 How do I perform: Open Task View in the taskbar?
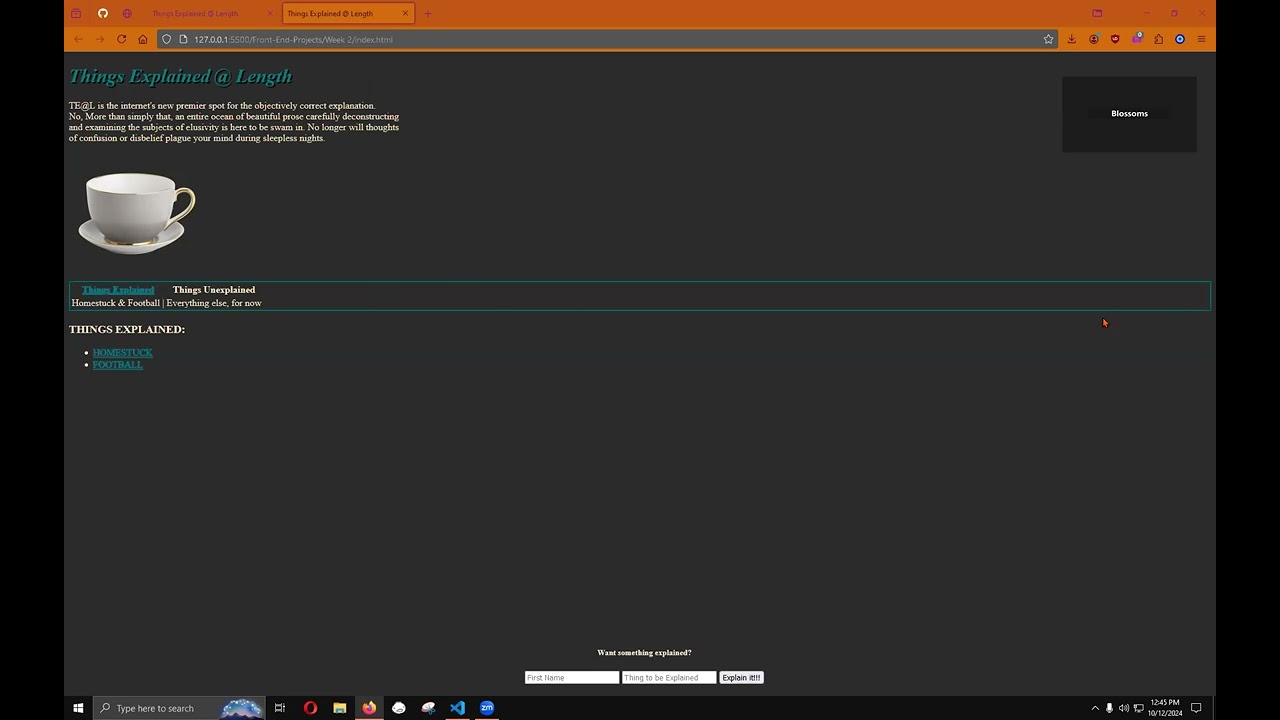(280, 708)
